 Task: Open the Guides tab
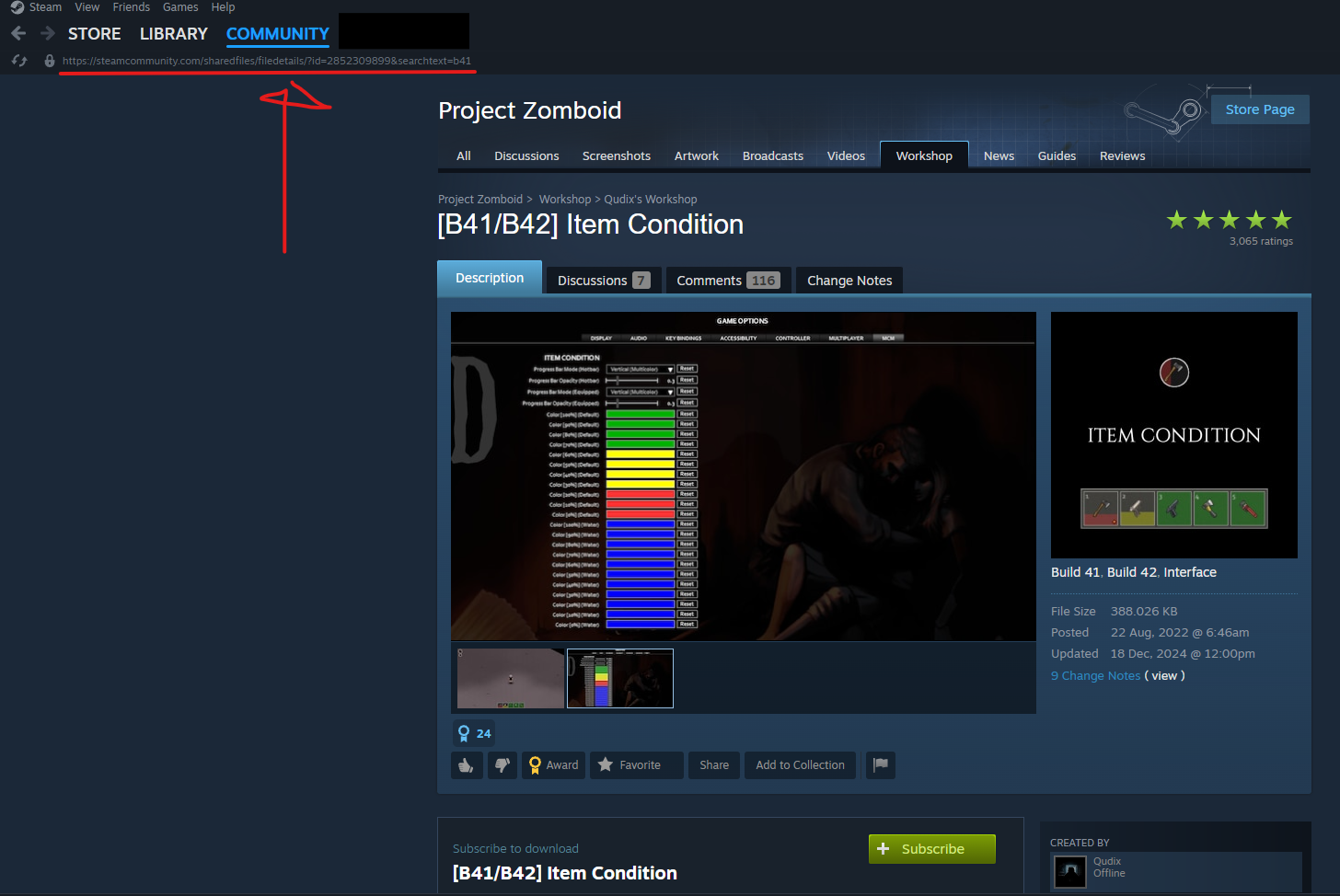1057,156
